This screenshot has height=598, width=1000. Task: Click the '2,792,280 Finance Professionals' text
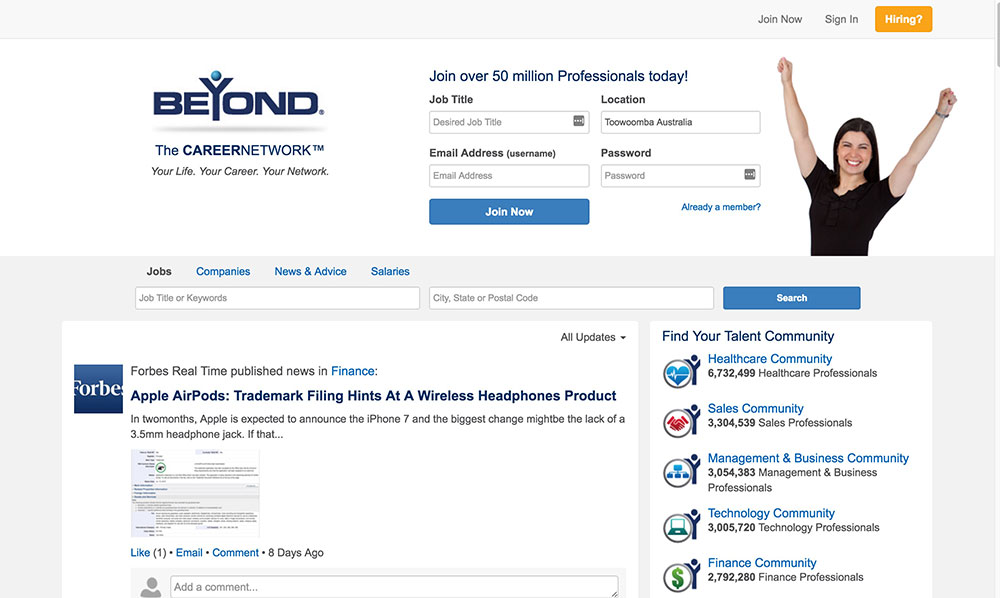coord(785,578)
